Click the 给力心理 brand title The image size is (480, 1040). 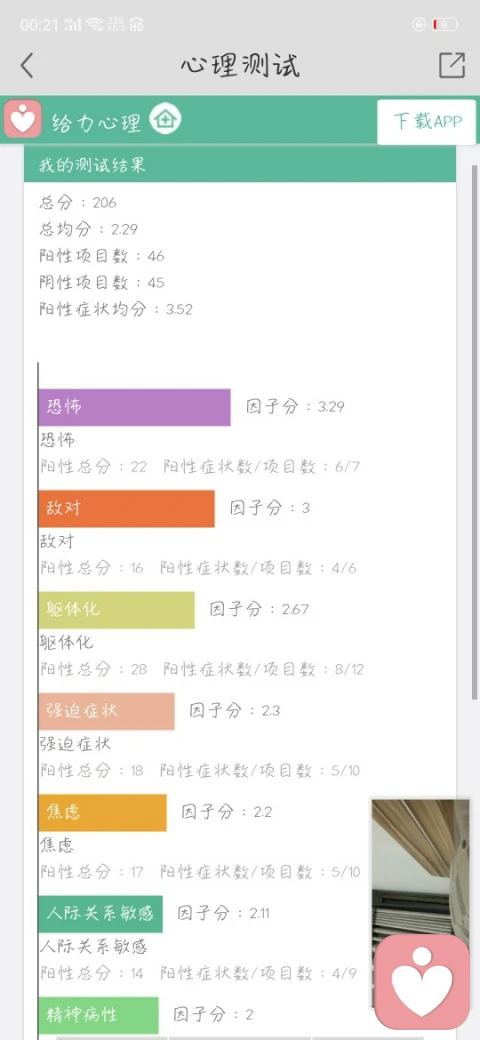[x=96, y=122]
